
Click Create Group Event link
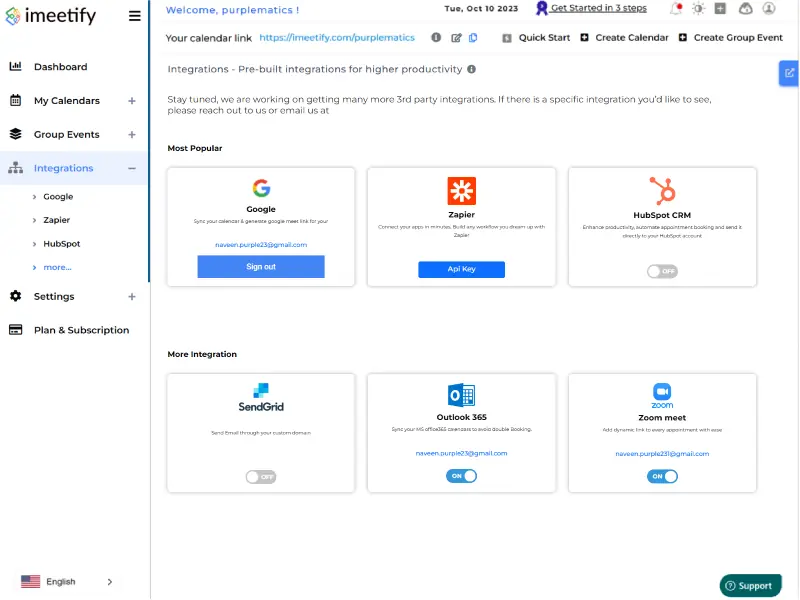click(x=738, y=37)
